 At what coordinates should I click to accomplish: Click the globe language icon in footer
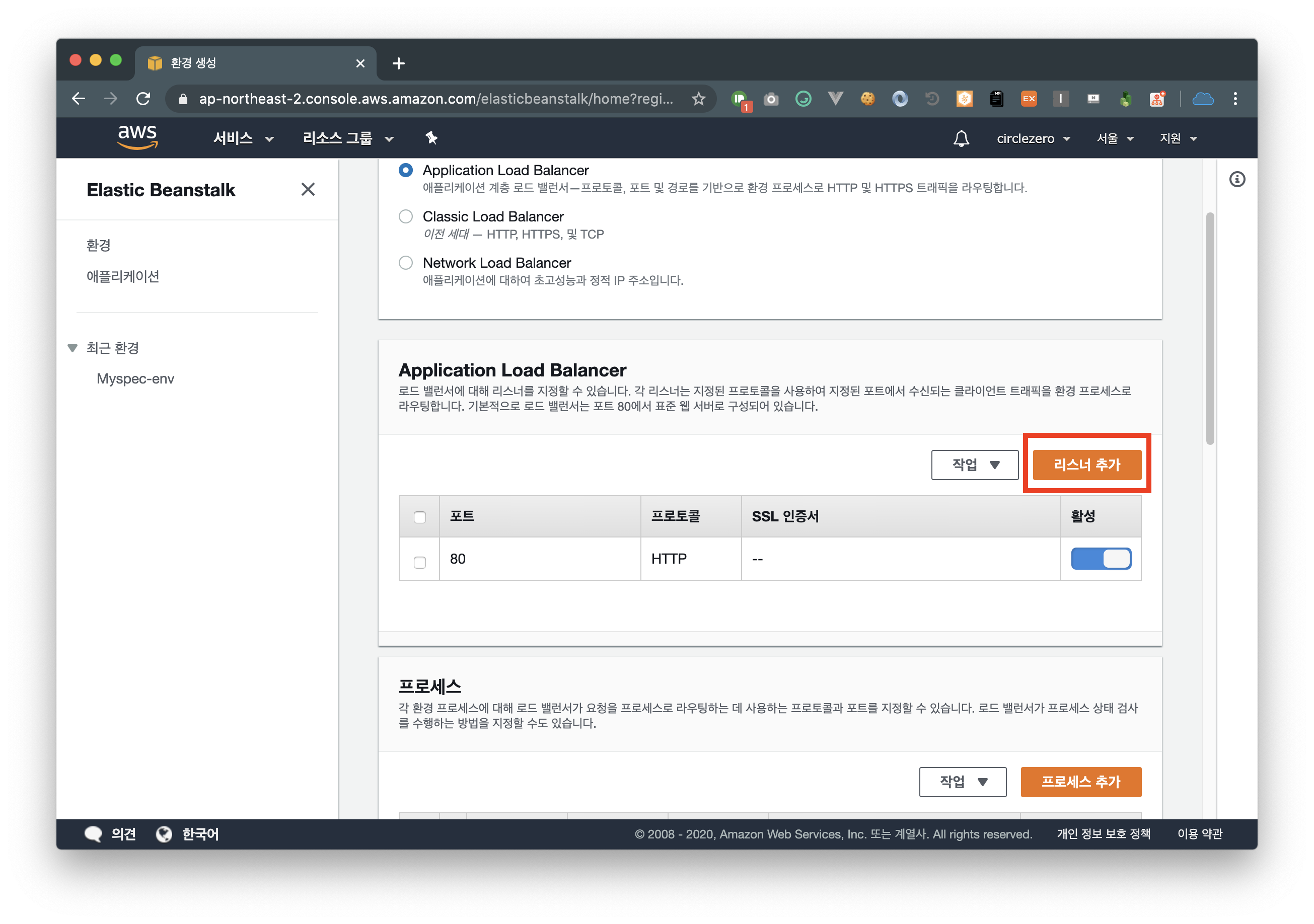click(x=164, y=834)
